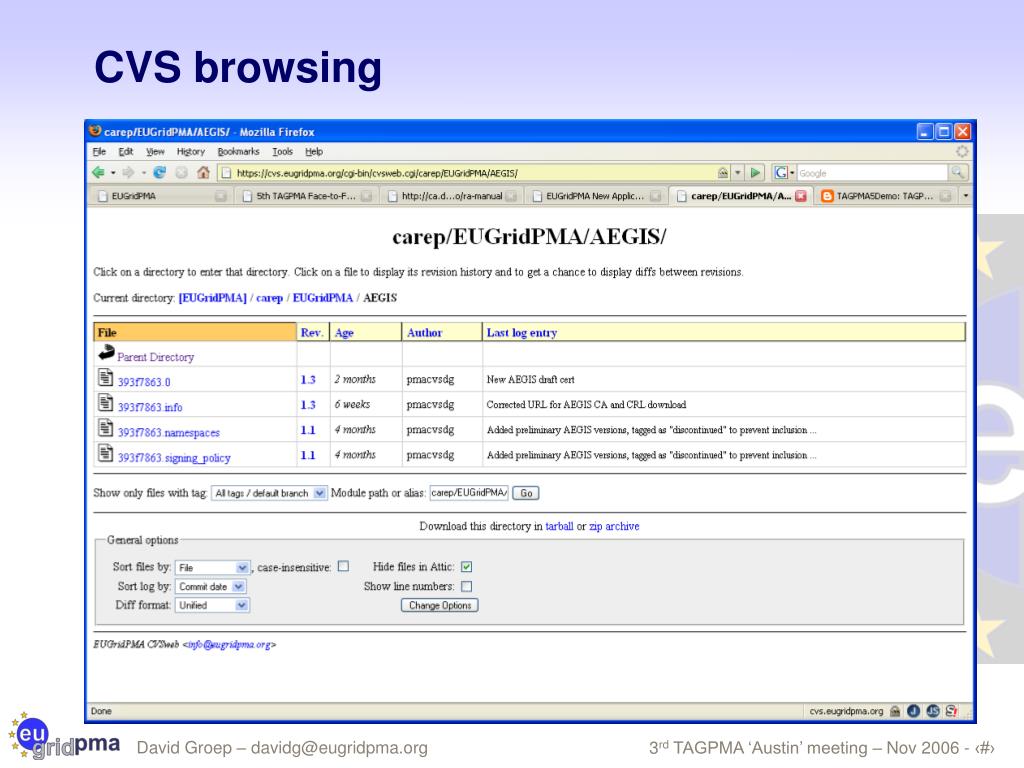The width and height of the screenshot is (1024, 768).
Task: Open the Parent Directory link
Action: [x=155, y=357]
